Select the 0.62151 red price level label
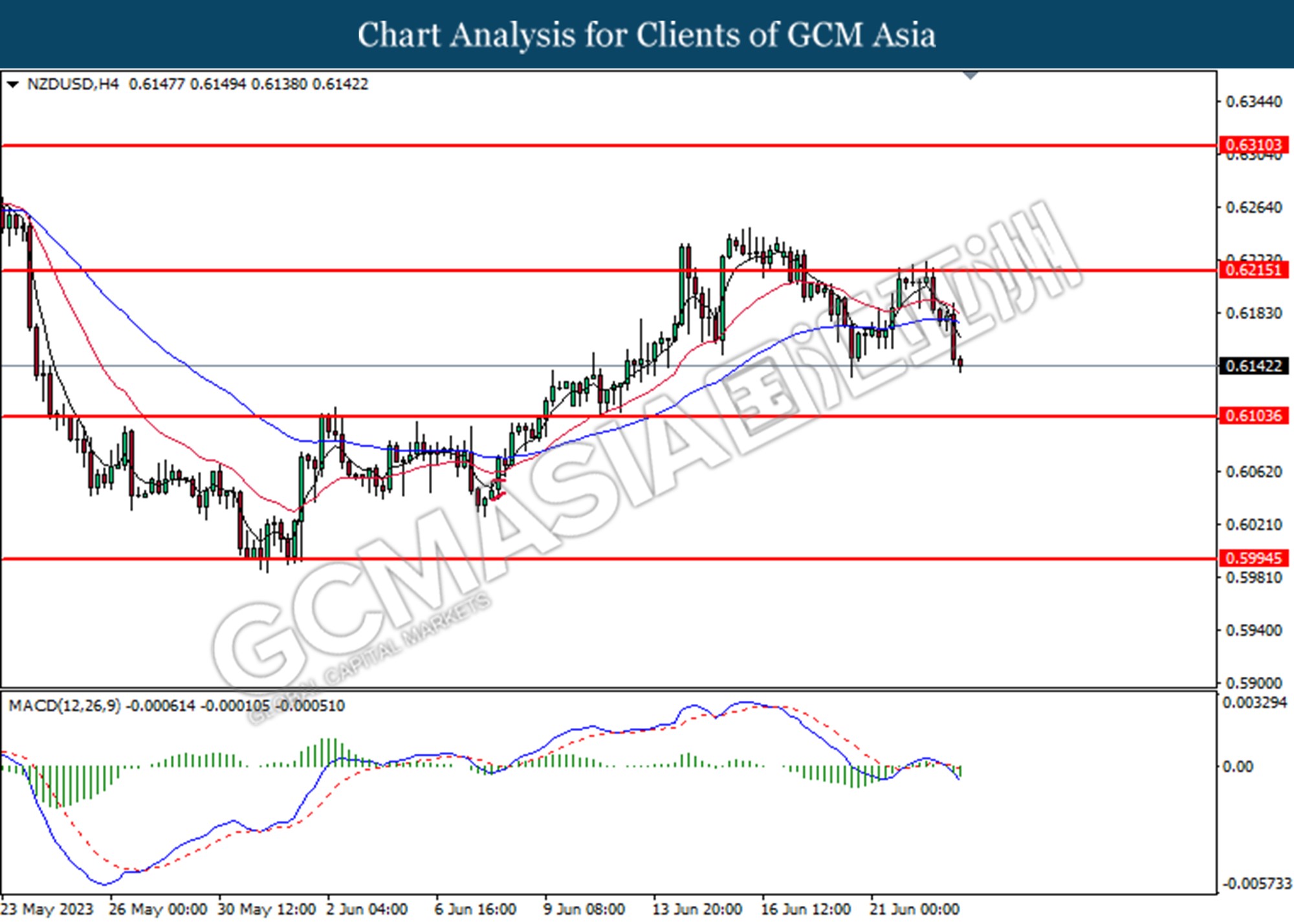The height and width of the screenshot is (924, 1294). pyautogui.click(x=1253, y=270)
